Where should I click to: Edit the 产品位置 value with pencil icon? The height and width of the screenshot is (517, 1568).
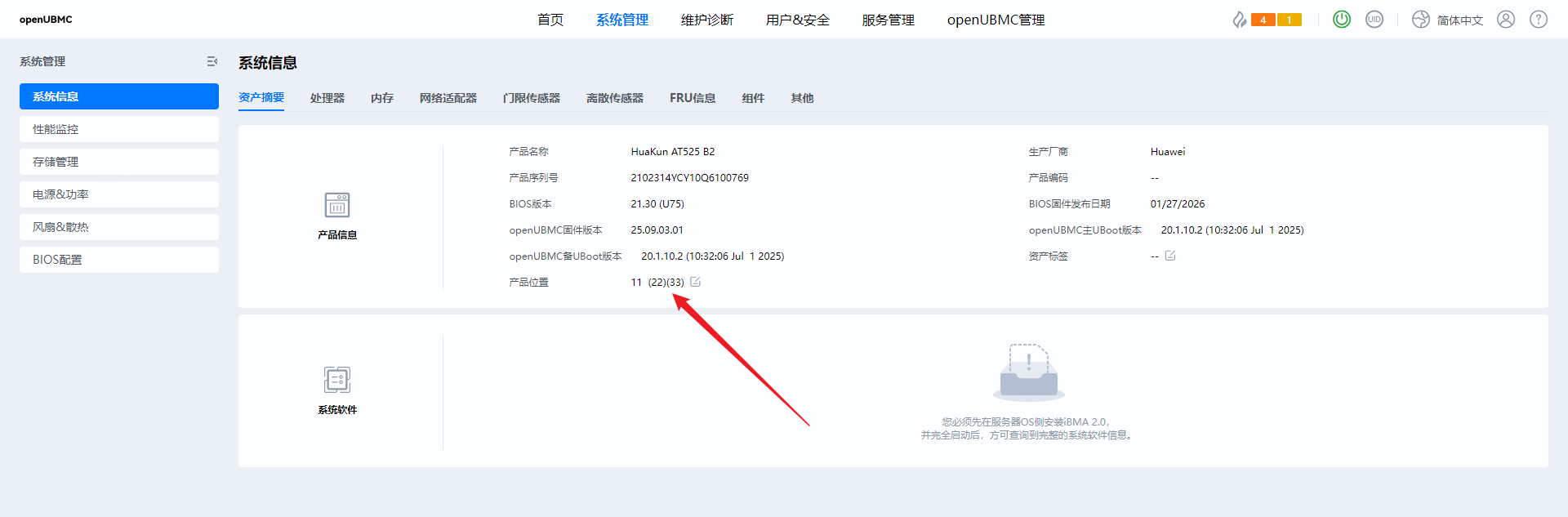695,282
